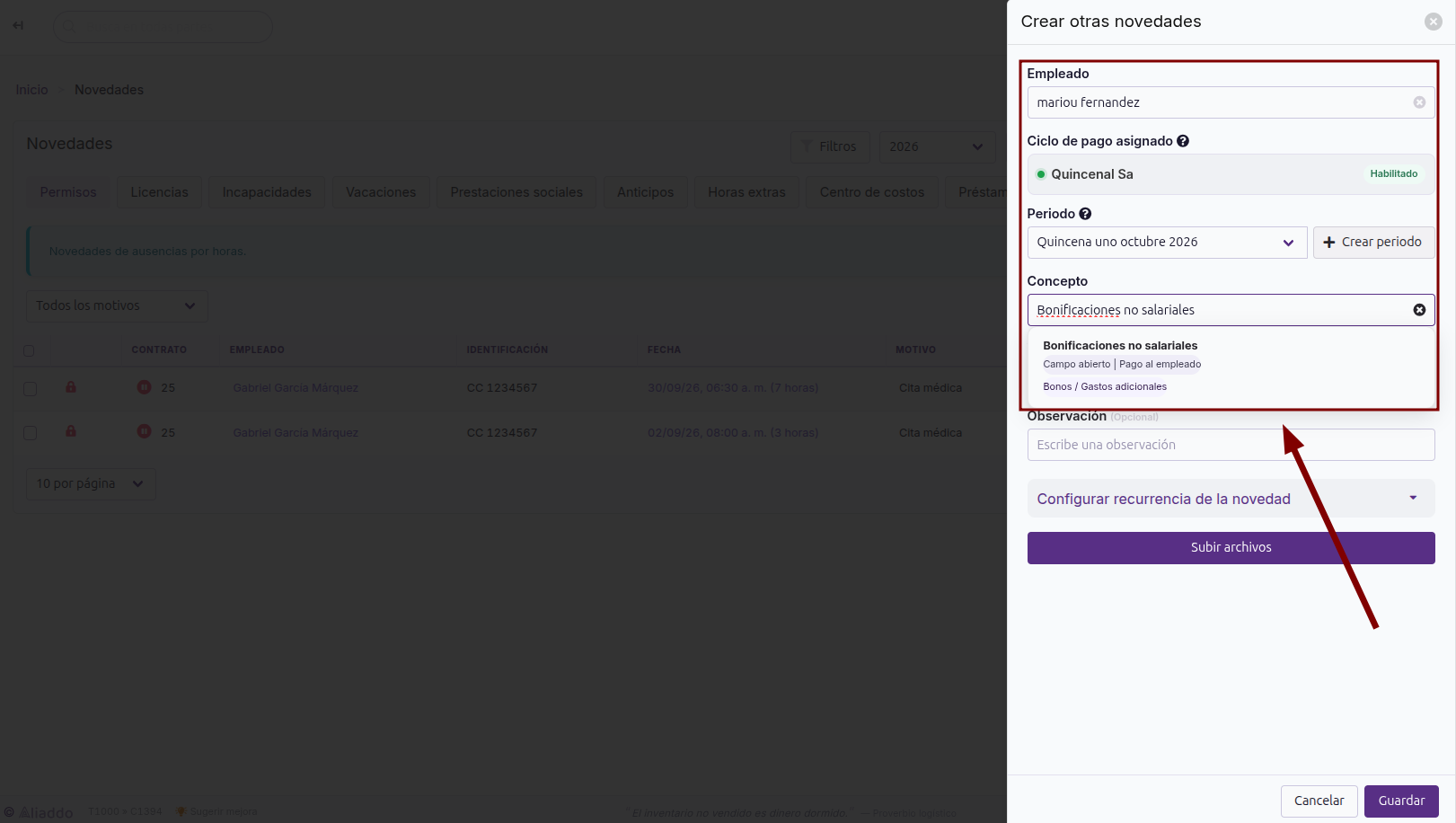Open help icon for Ciclo de pago asignado
This screenshot has height=823, width=1456.
(x=1183, y=141)
